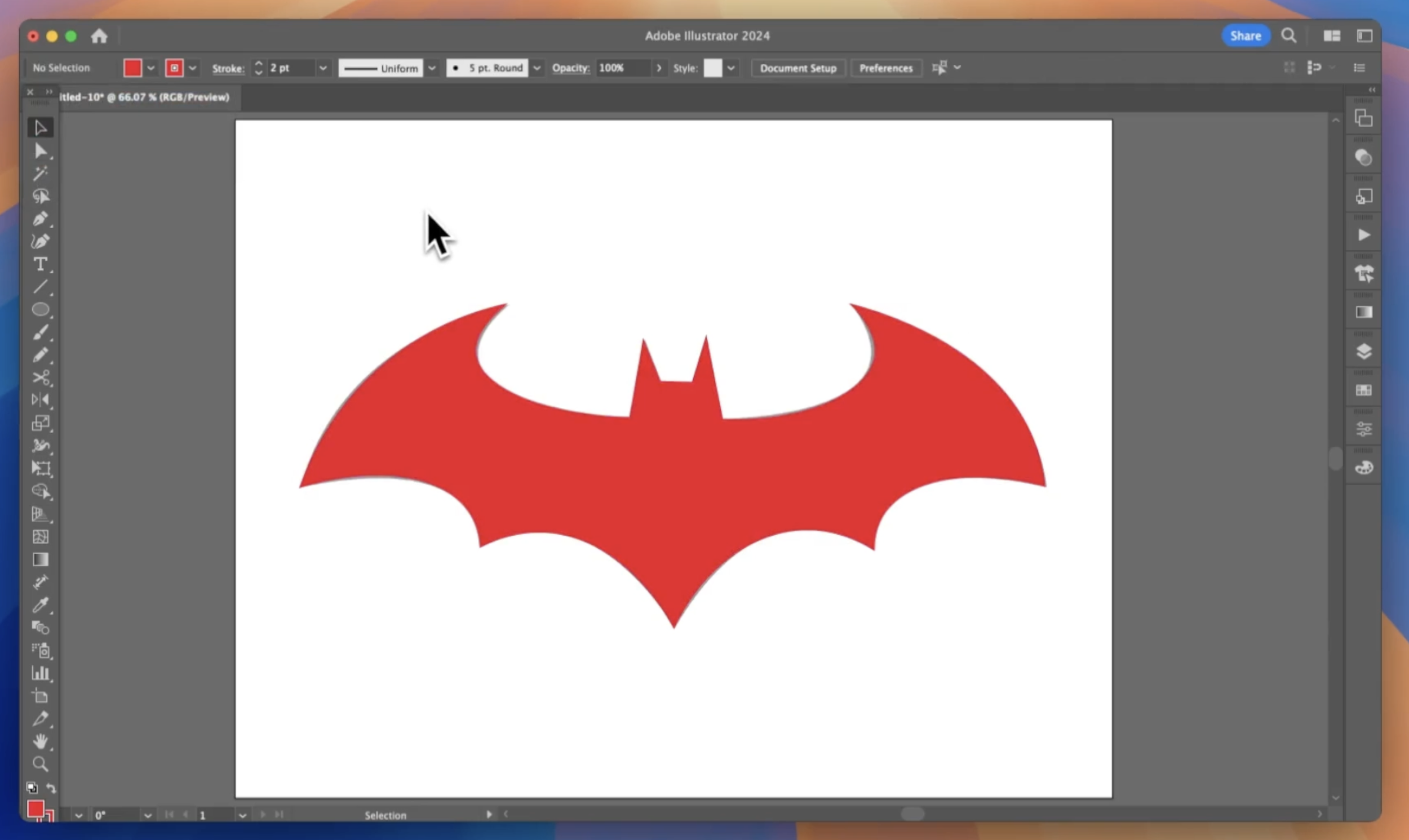
Task: Swap fill and stroke colors
Action: click(x=51, y=788)
